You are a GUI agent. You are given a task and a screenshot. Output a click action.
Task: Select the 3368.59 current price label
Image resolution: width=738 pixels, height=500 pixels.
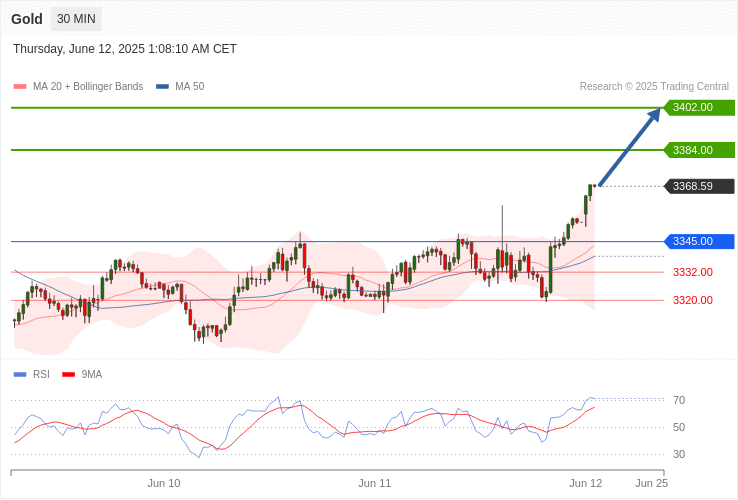[699, 186]
